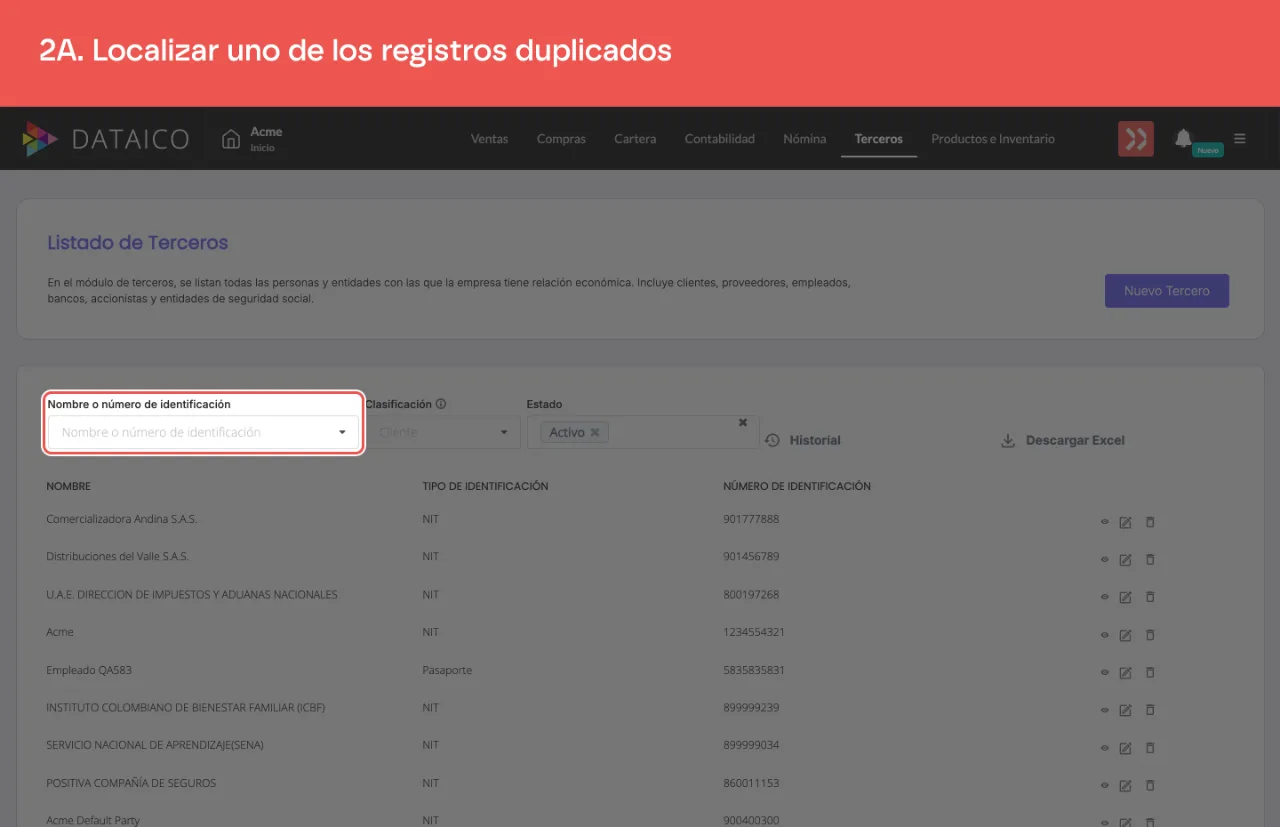Open the Historial link
The width and height of the screenshot is (1280, 827).
pos(803,440)
